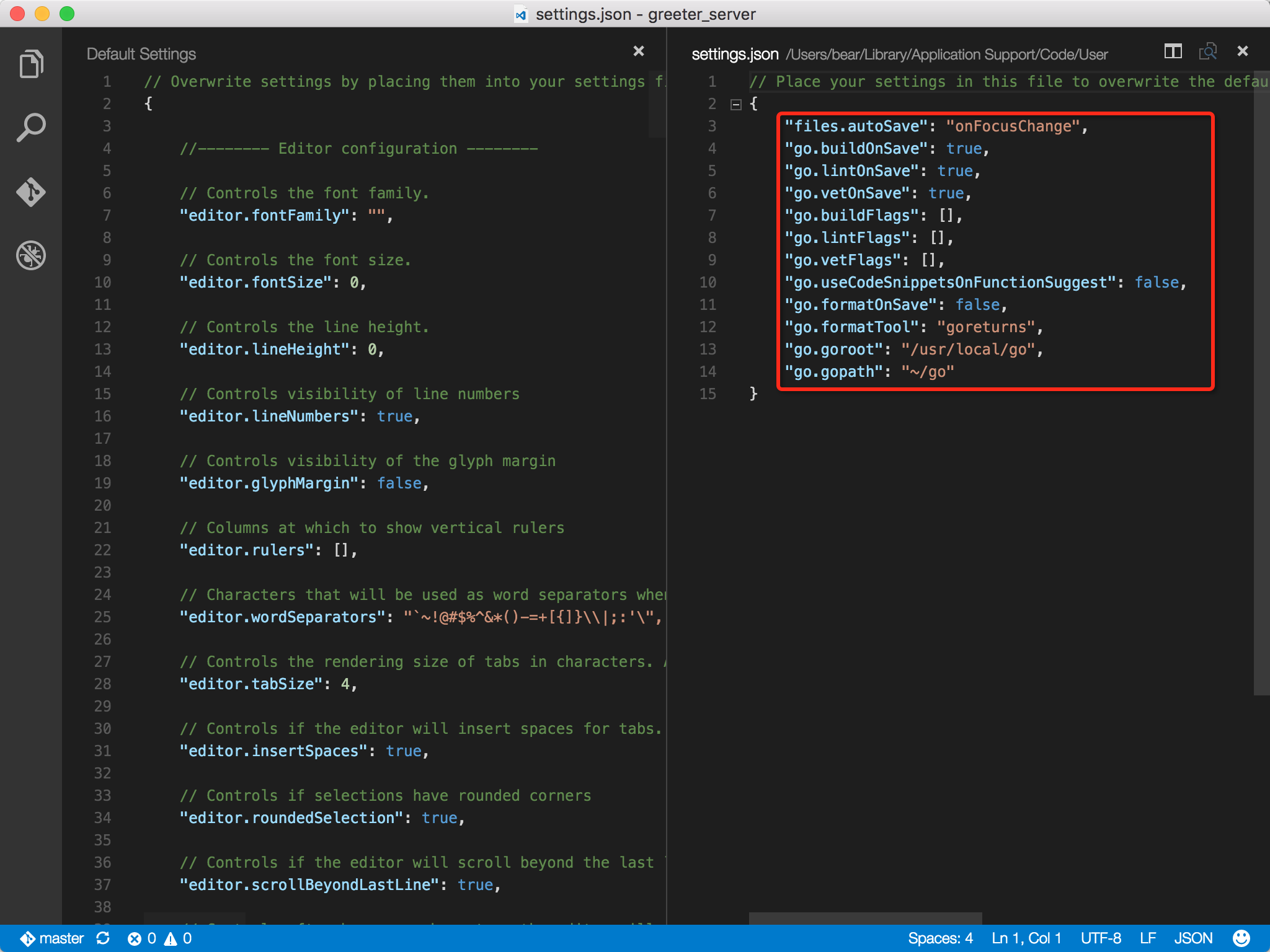Screen dimensions: 1270x952
Task: Switch to the settings.json tab
Action: coord(735,54)
